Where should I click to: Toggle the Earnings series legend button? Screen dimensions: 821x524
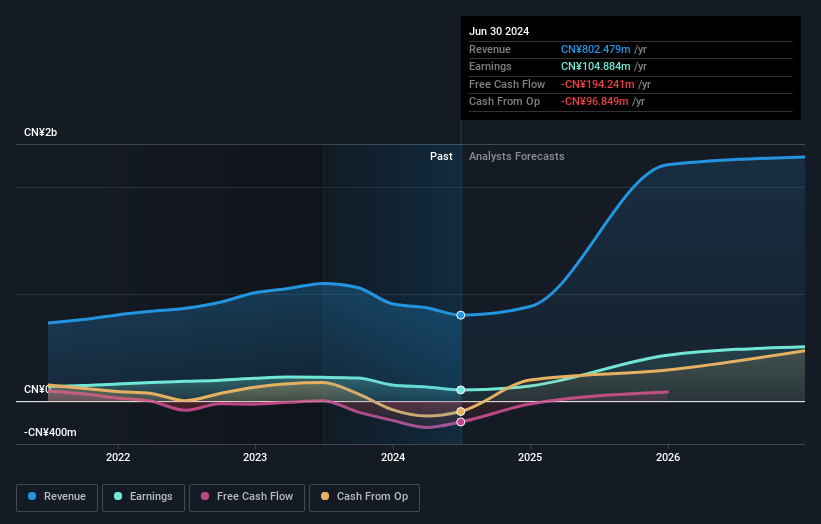(143, 497)
